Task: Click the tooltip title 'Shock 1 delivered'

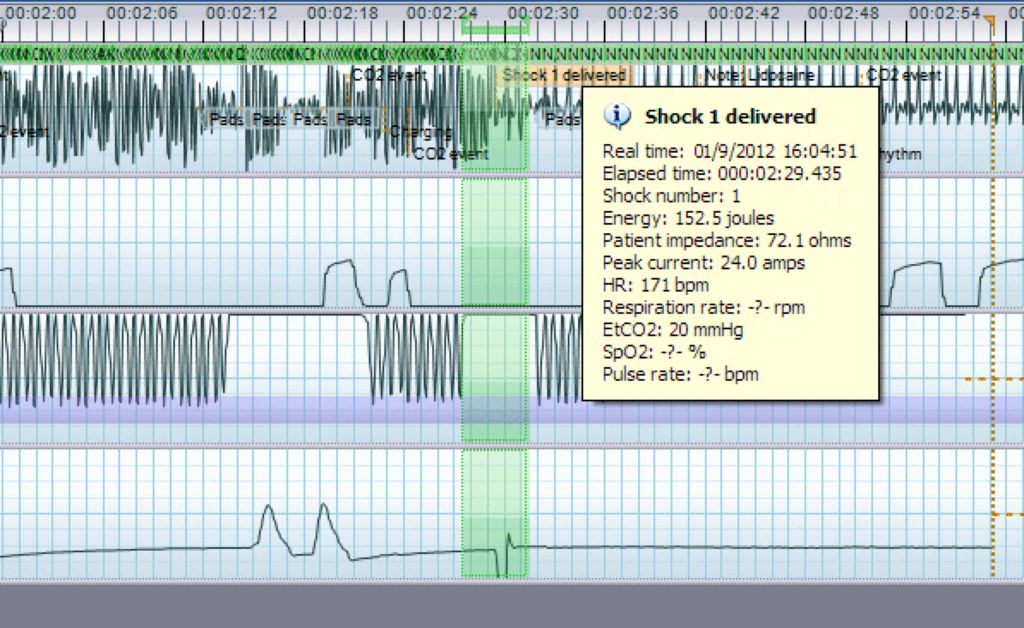Action: [x=730, y=117]
